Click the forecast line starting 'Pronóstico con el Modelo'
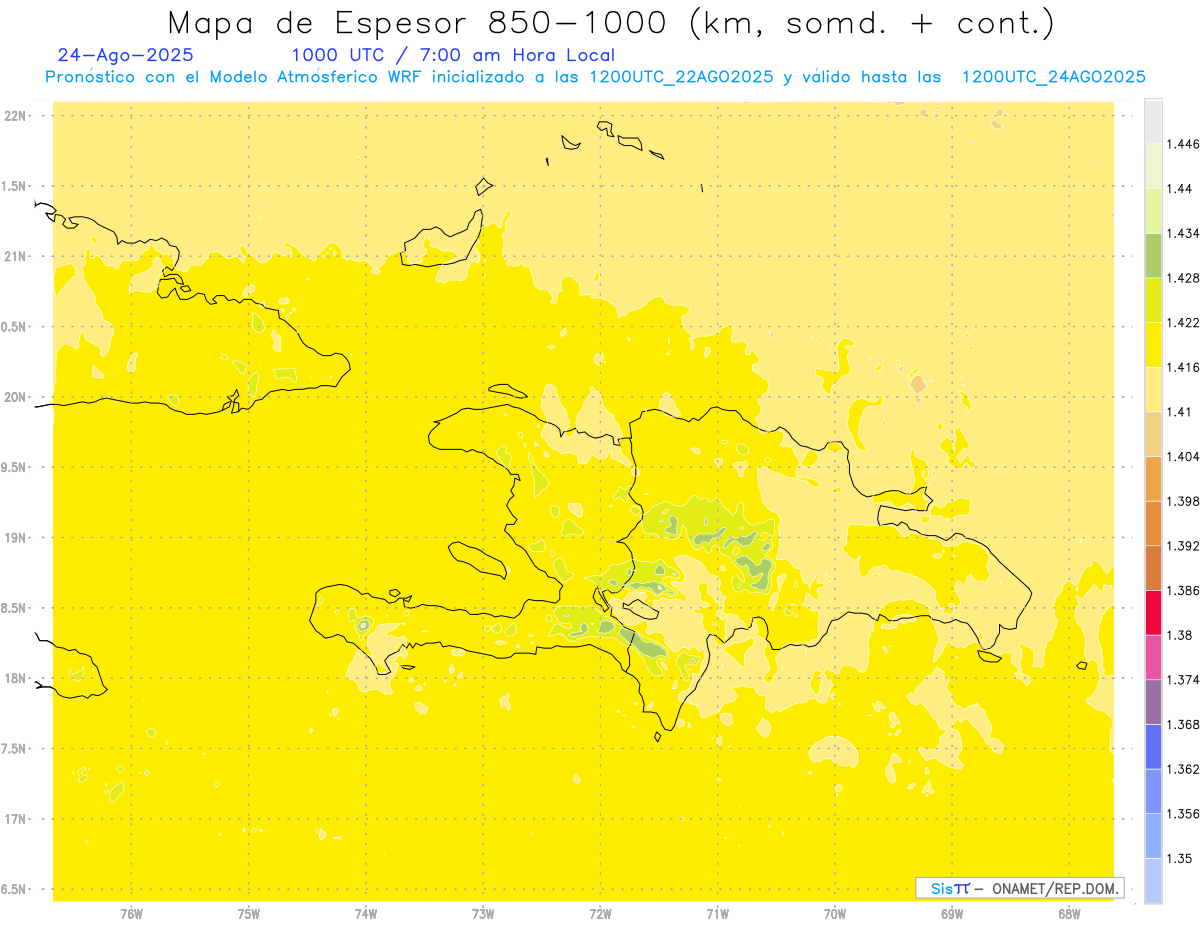This screenshot has width=1200, height=927. point(595,77)
